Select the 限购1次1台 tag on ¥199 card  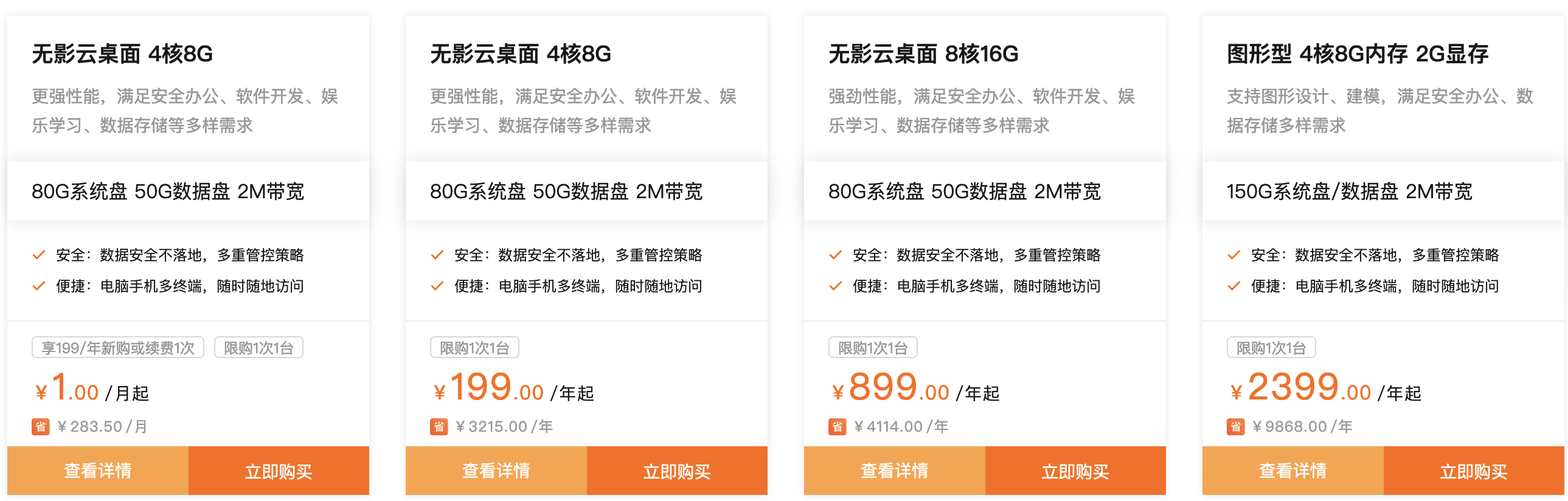coord(474,347)
